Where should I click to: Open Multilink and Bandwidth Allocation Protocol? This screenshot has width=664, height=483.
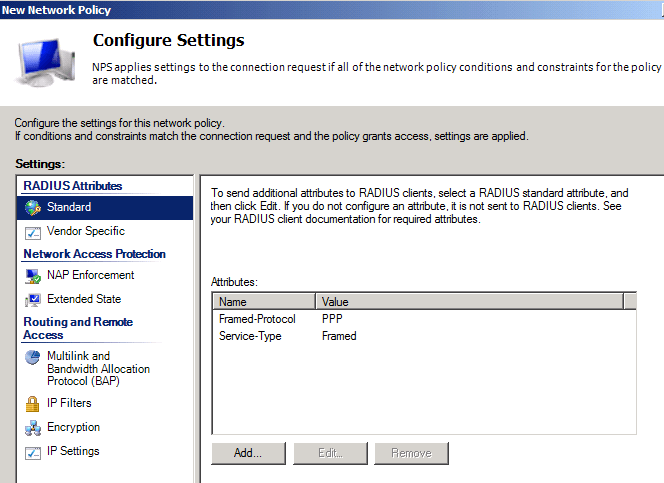(98, 369)
